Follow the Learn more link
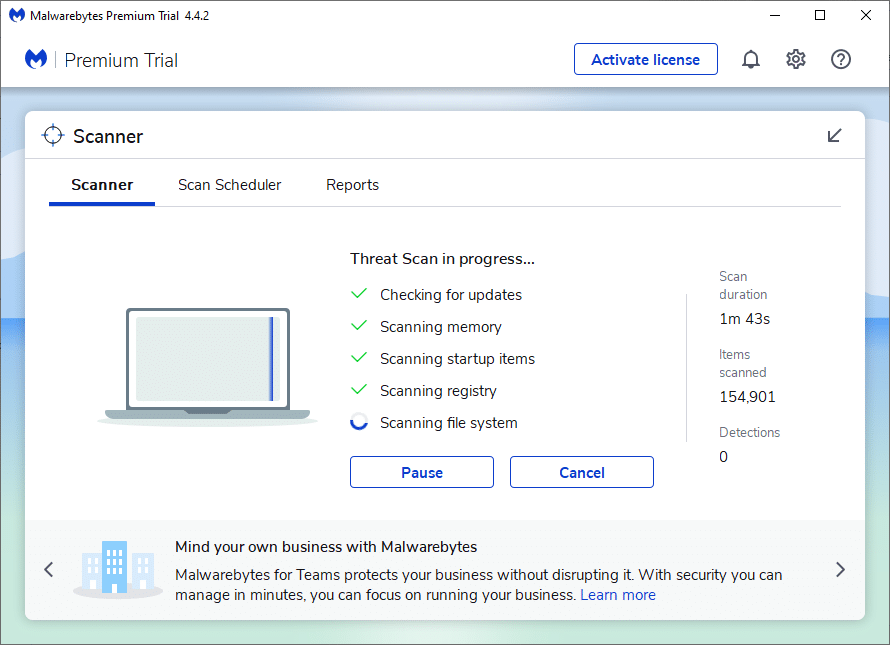Viewport: 890px width, 645px height. tap(618, 595)
